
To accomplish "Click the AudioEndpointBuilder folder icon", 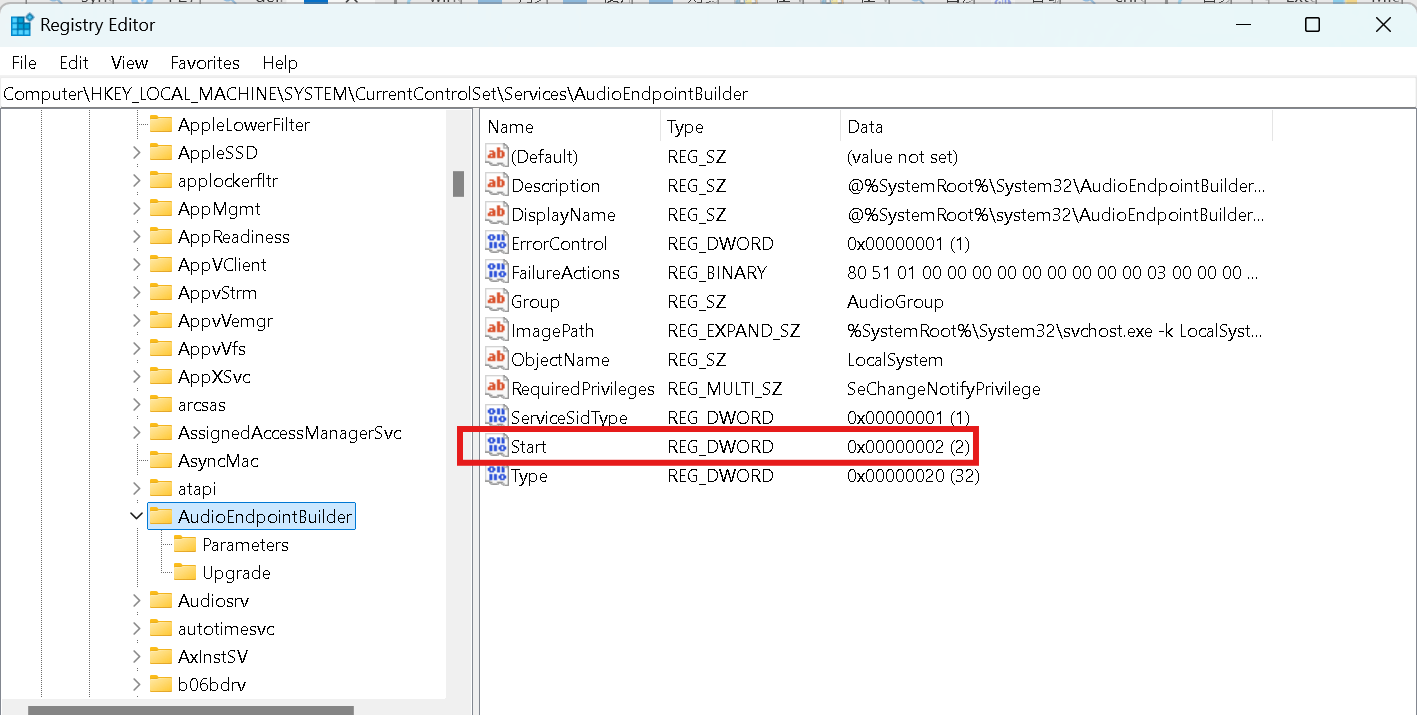I will pyautogui.click(x=161, y=517).
